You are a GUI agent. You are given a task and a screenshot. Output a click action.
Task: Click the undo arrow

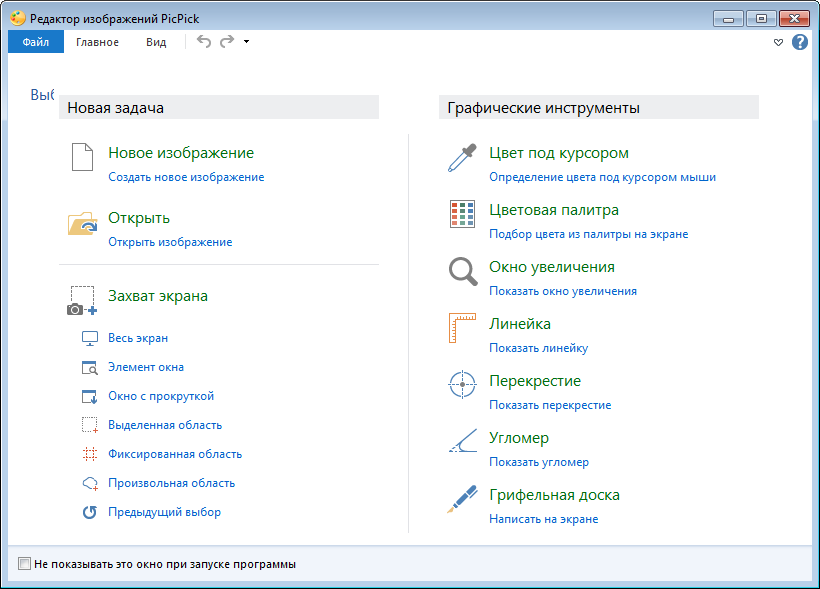coord(203,41)
